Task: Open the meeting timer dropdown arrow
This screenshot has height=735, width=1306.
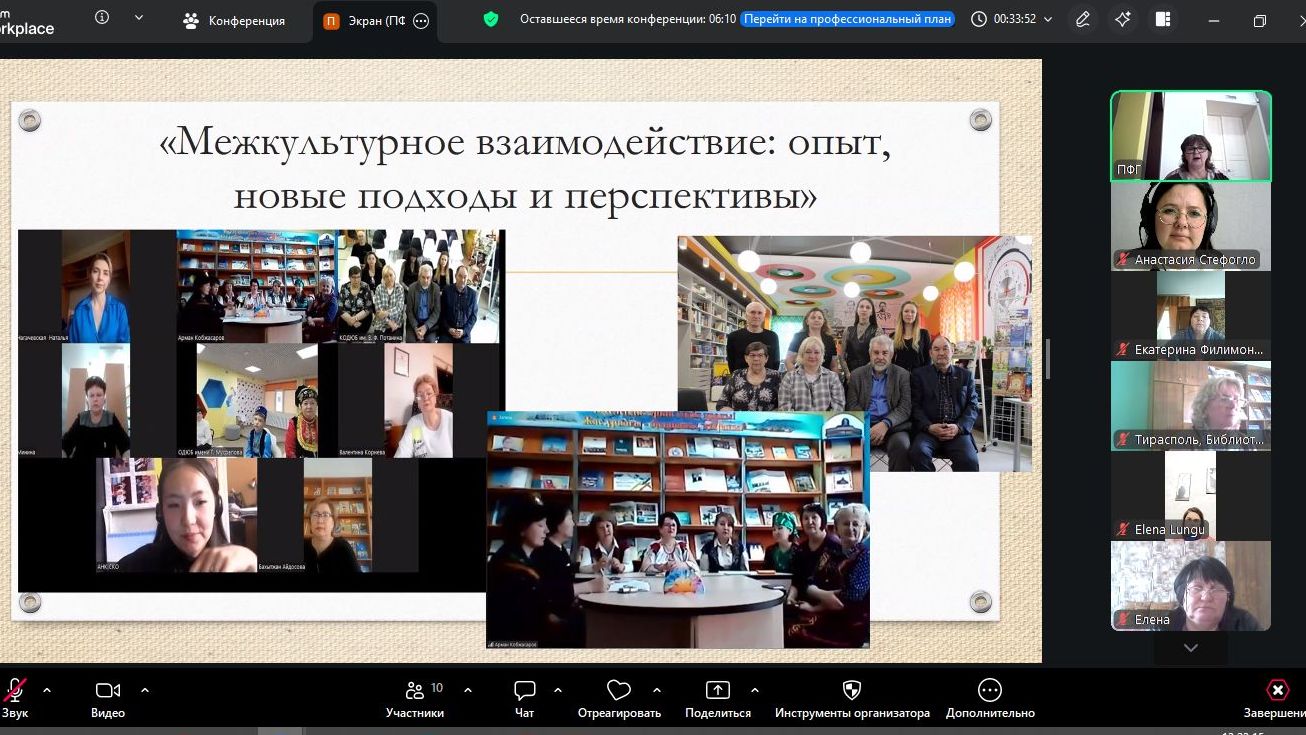Action: coord(1048,20)
